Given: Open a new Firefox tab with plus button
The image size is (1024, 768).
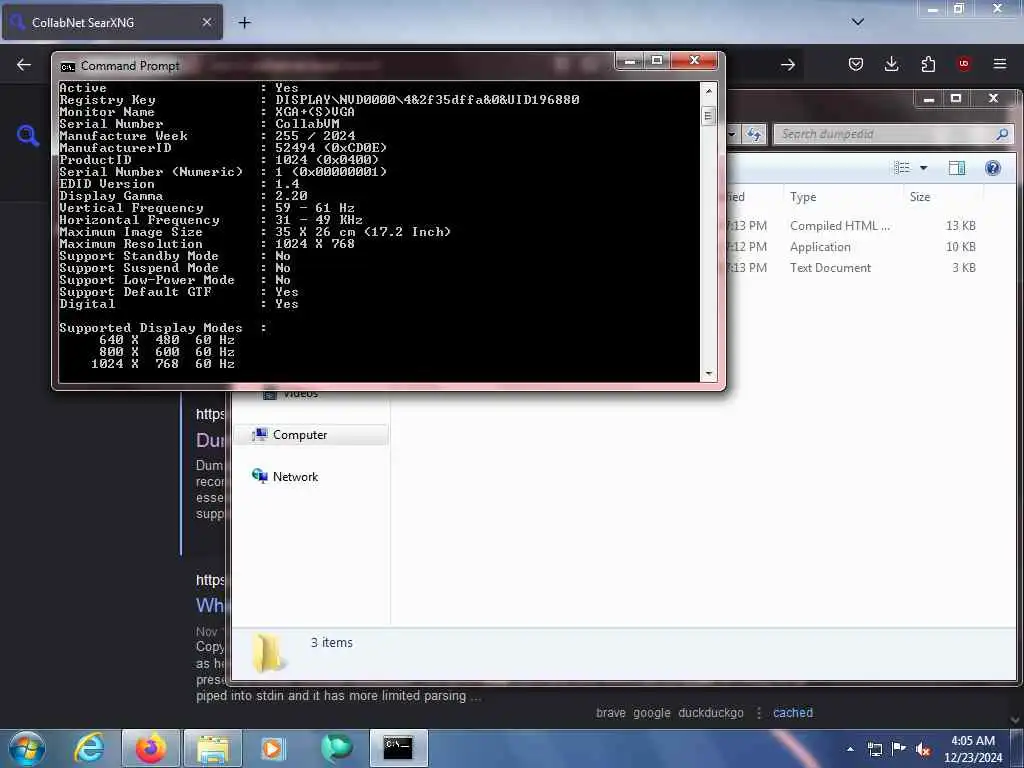Looking at the screenshot, I should coord(244,23).
